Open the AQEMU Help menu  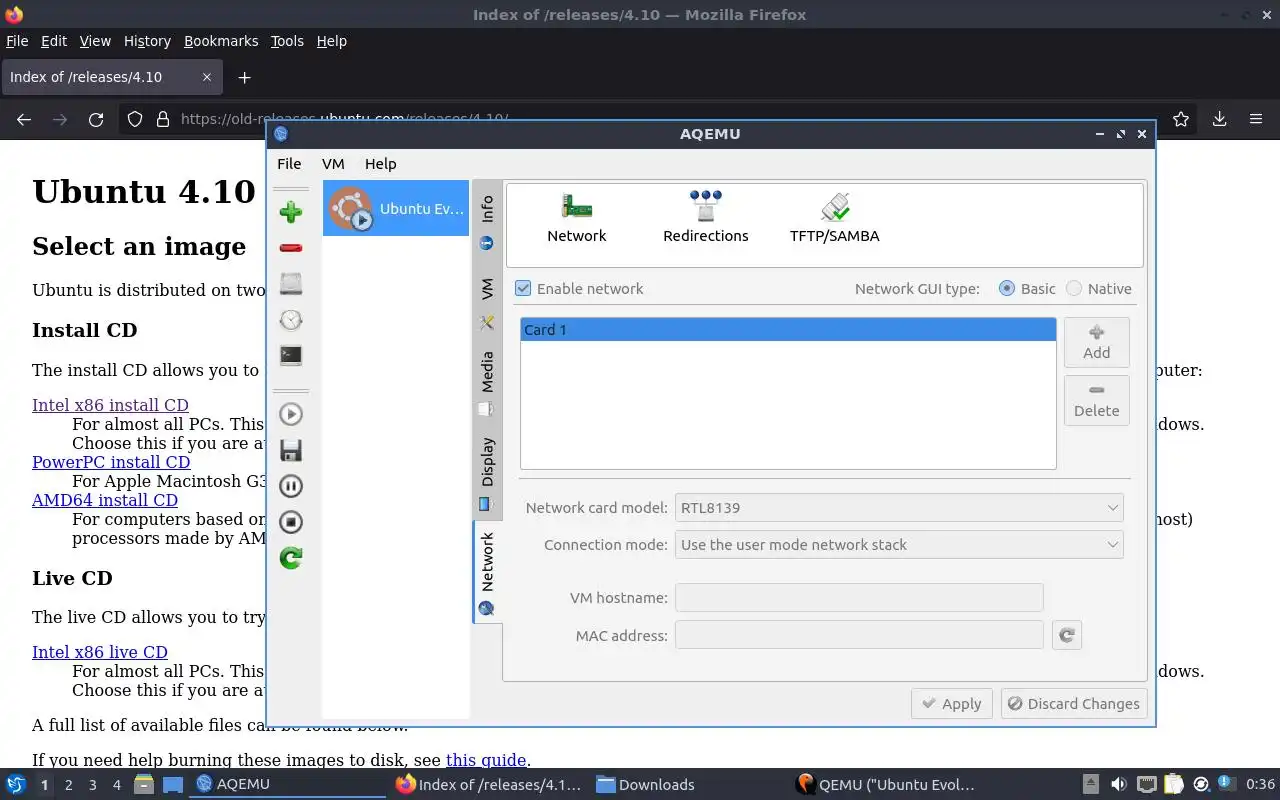point(380,164)
